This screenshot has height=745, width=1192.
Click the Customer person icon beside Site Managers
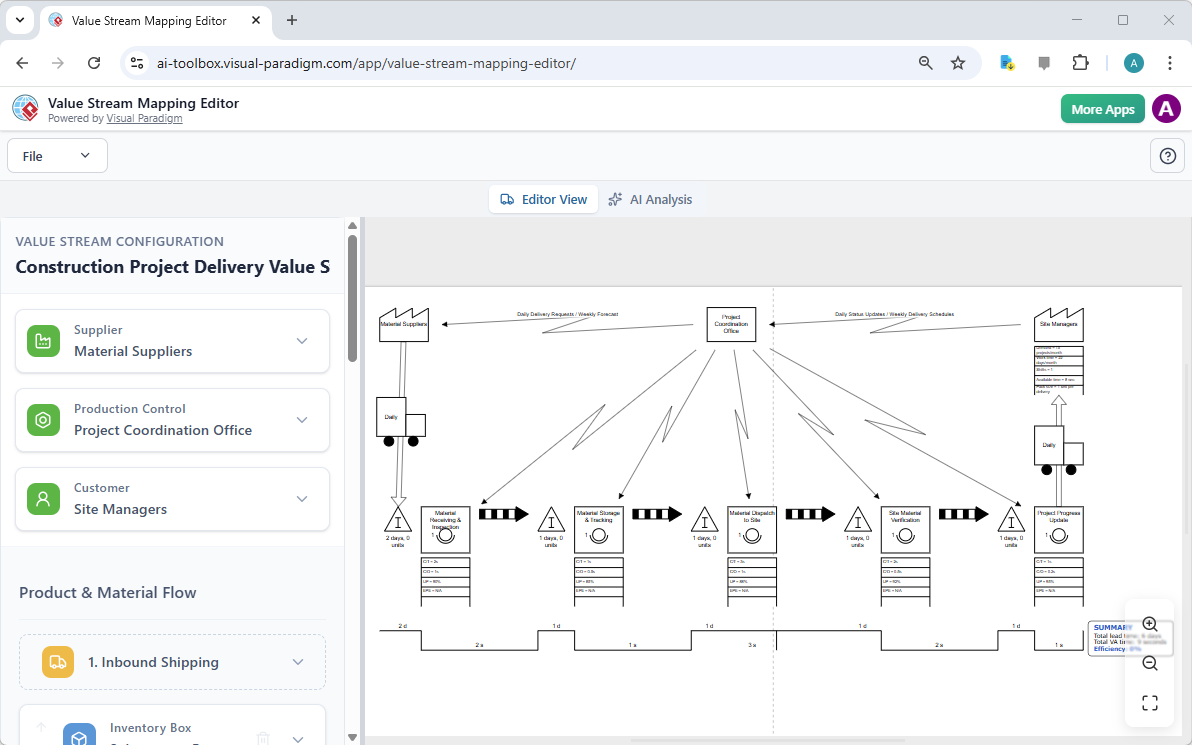point(43,498)
